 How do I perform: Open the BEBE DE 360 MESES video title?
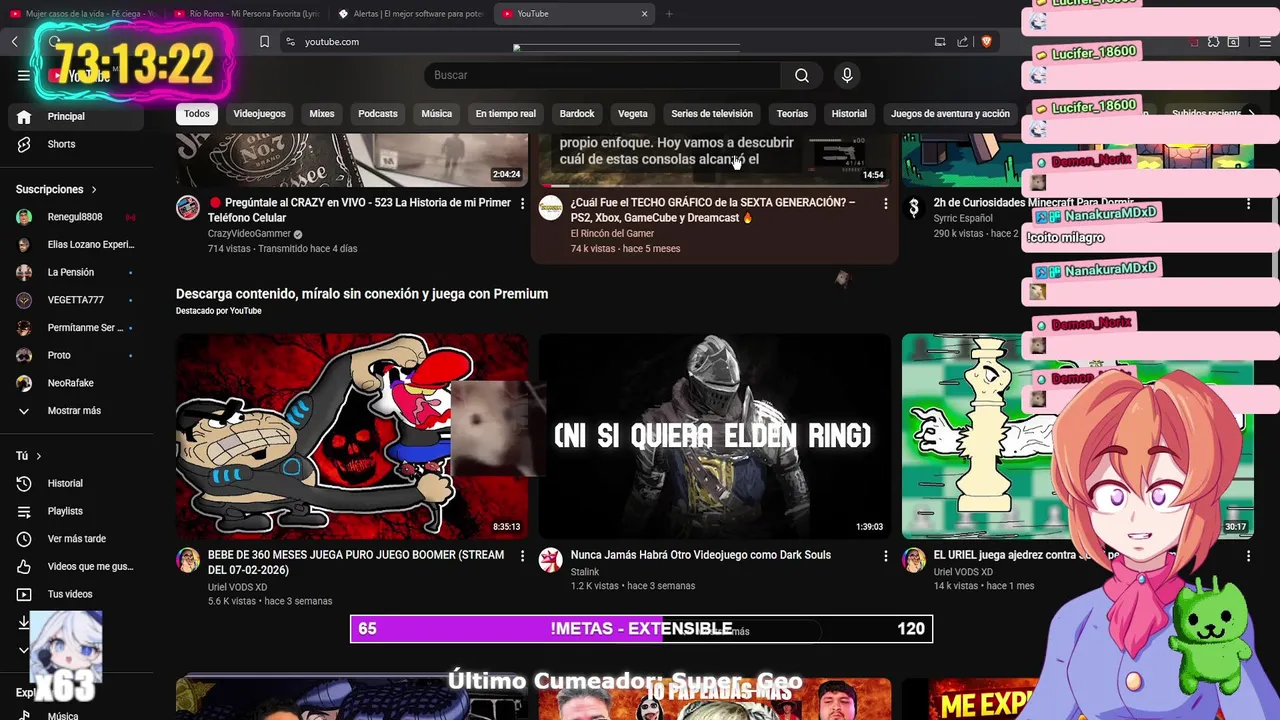pos(356,562)
